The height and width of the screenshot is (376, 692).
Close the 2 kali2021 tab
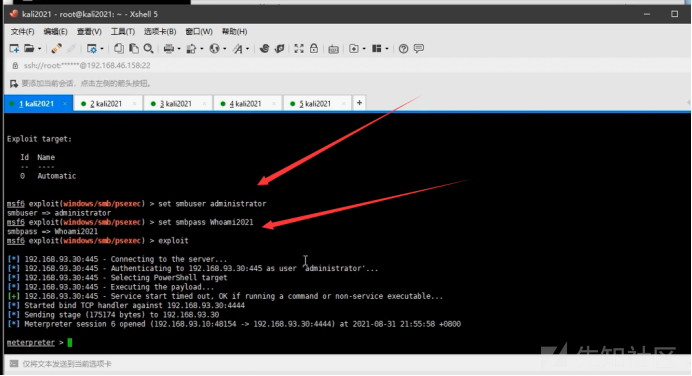point(135,104)
